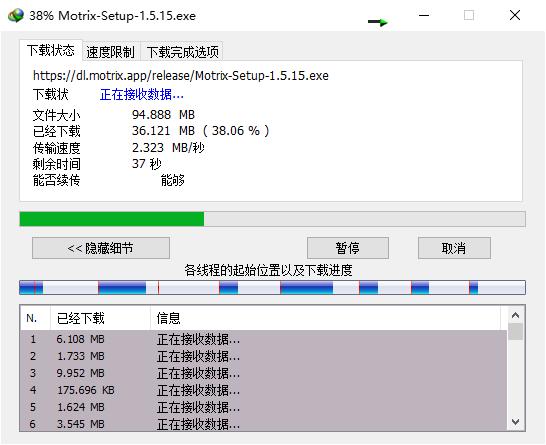Select thread row 6 with 3.545 MB
The width and height of the screenshot is (546, 445).
pyautogui.click(x=264, y=424)
